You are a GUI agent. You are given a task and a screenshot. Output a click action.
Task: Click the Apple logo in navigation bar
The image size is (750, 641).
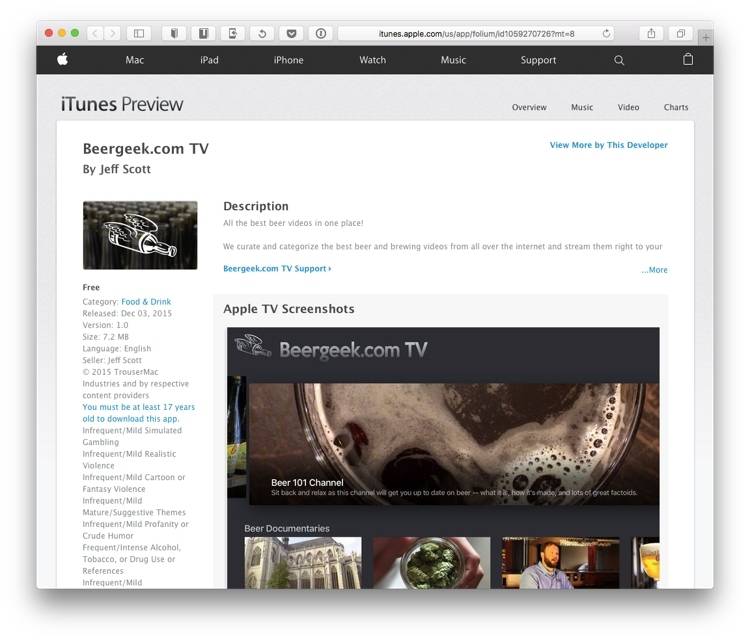pyautogui.click(x=63, y=59)
